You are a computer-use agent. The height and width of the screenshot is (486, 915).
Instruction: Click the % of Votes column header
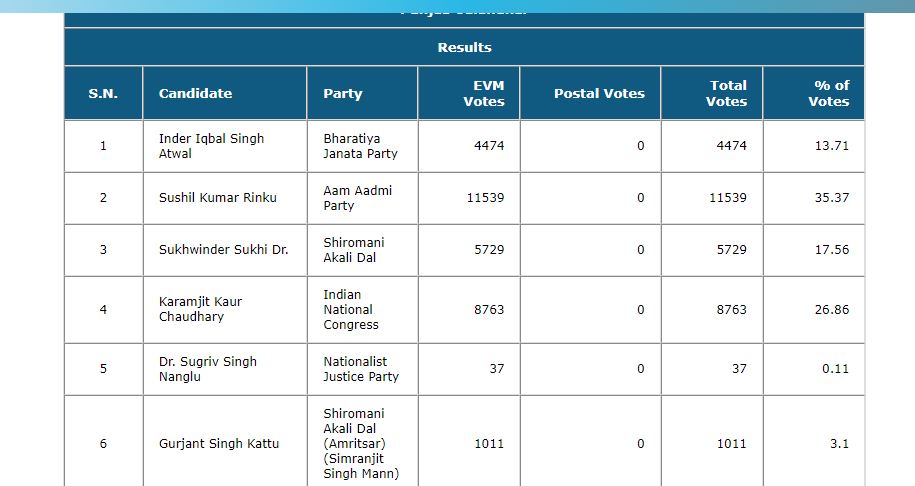coord(829,93)
